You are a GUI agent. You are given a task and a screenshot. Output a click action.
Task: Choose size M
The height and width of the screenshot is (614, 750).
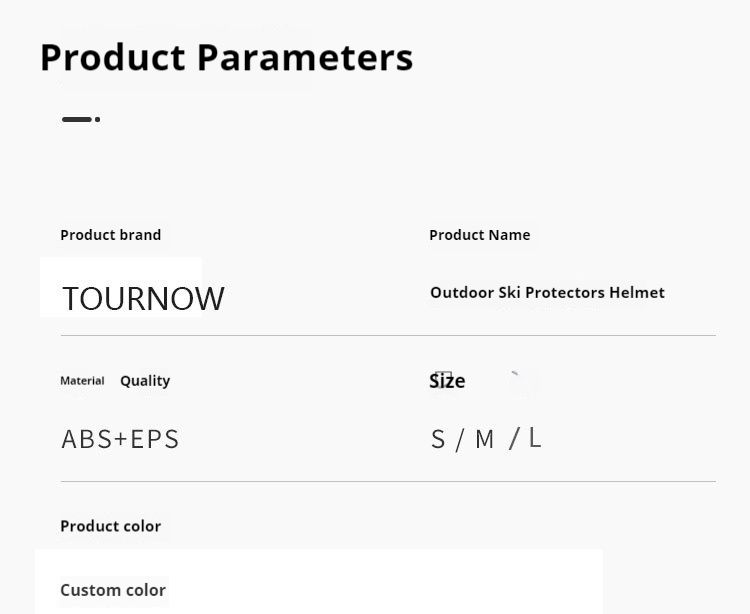(x=485, y=440)
